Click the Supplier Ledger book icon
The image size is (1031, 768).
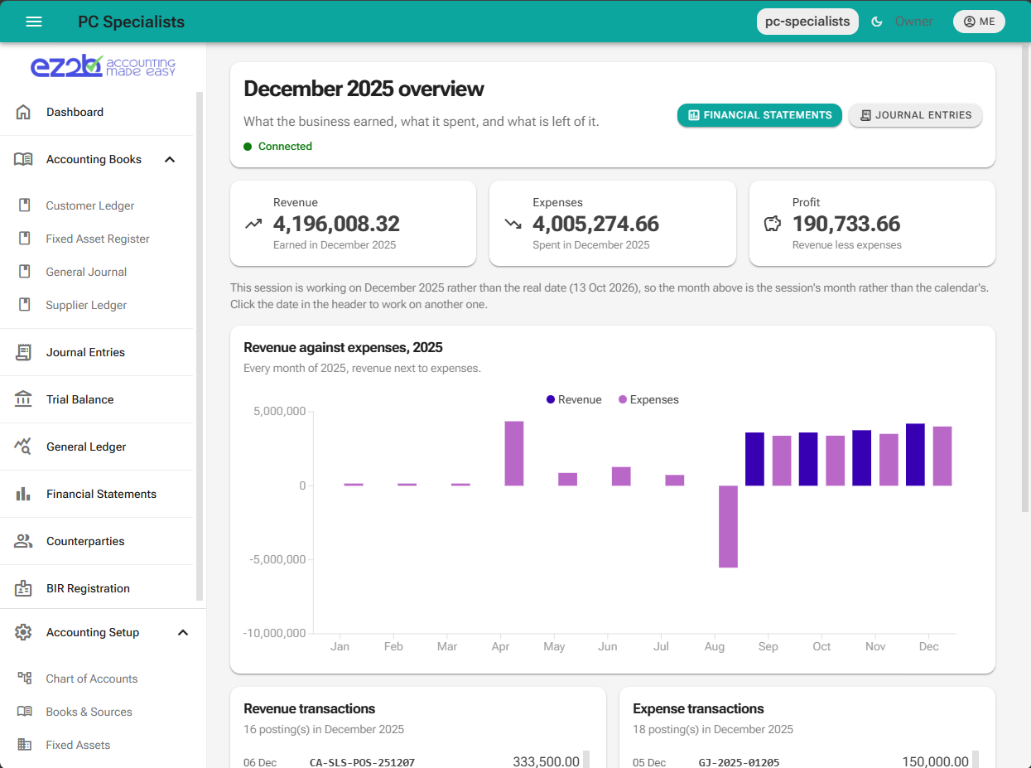24,304
